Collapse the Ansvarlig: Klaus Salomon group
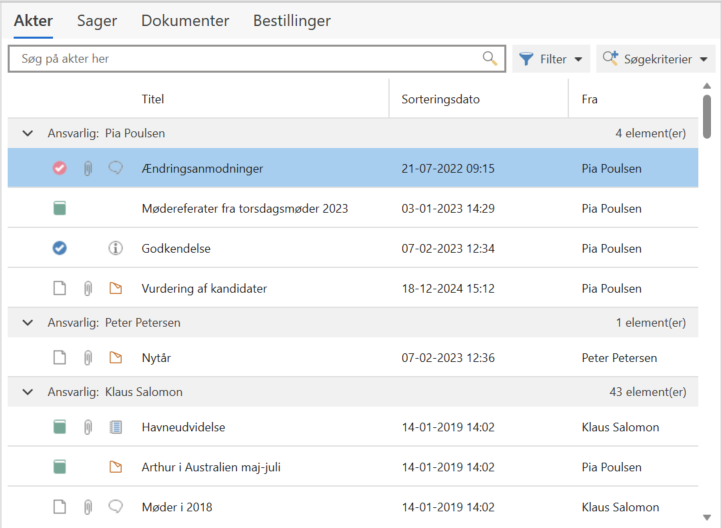The height and width of the screenshot is (528, 721). 27,392
